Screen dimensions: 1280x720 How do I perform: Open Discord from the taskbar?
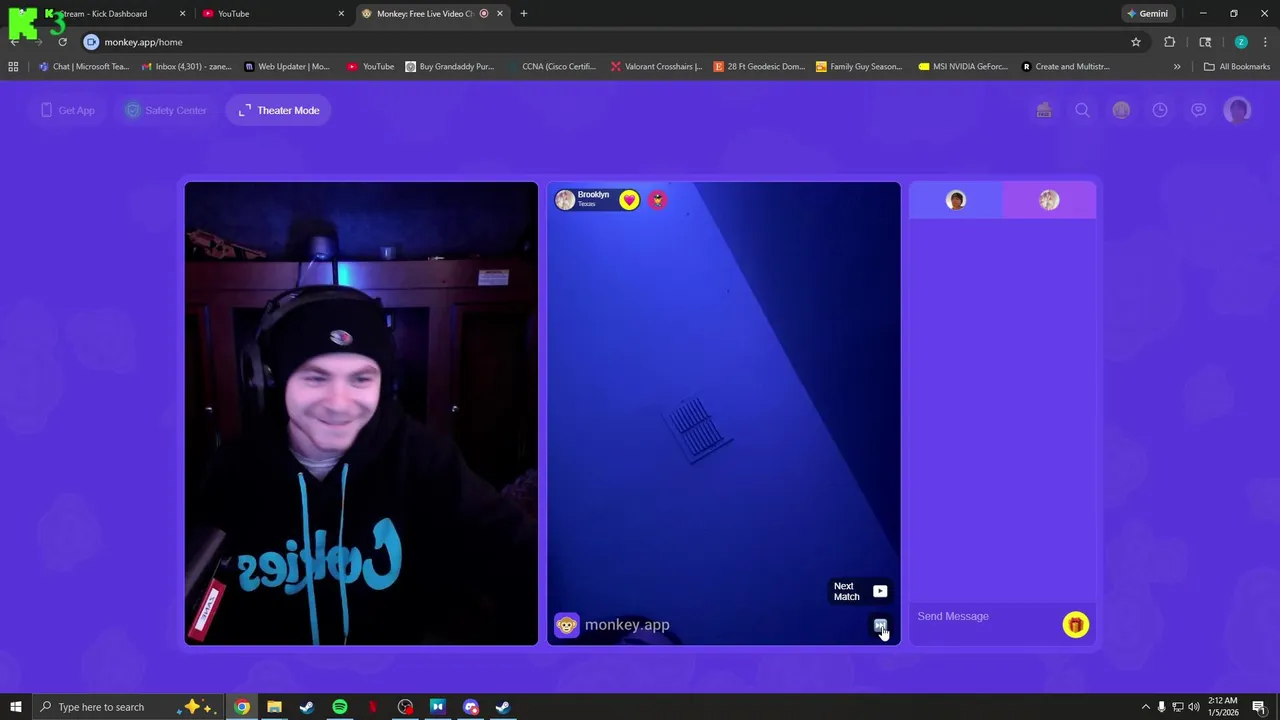click(471, 707)
